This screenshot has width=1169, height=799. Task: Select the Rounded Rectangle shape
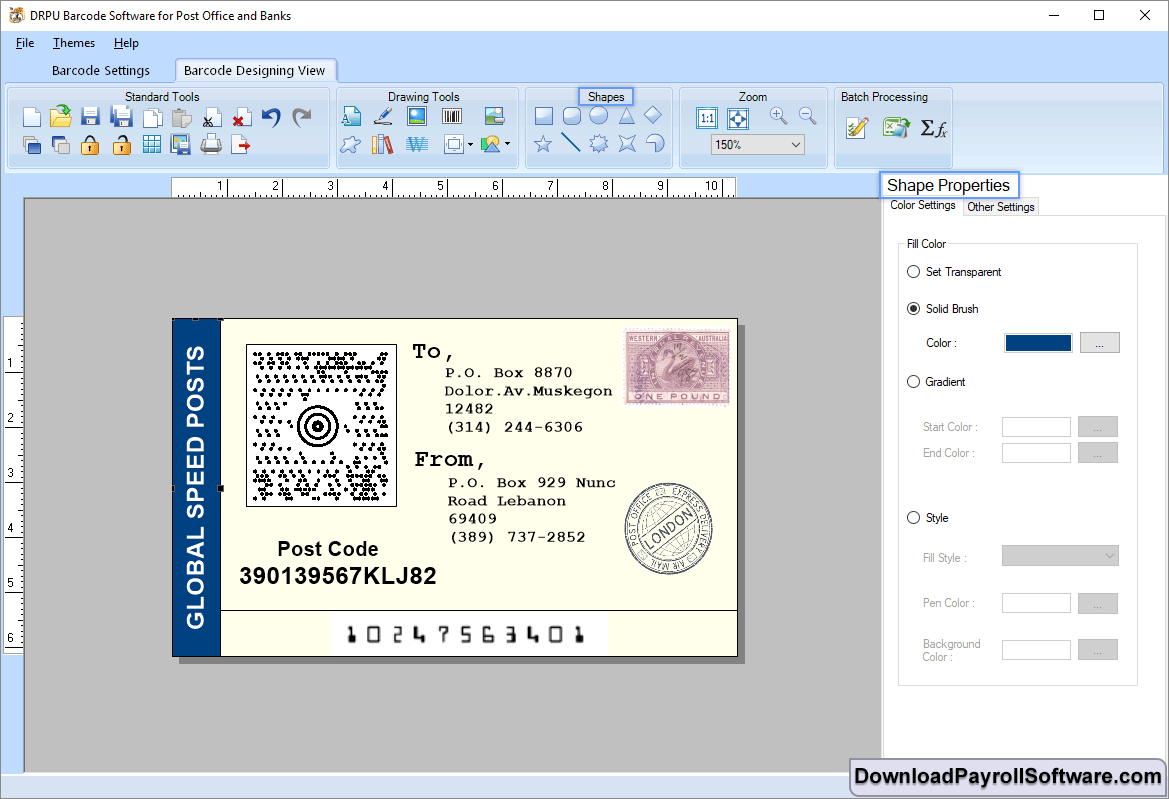[572, 116]
